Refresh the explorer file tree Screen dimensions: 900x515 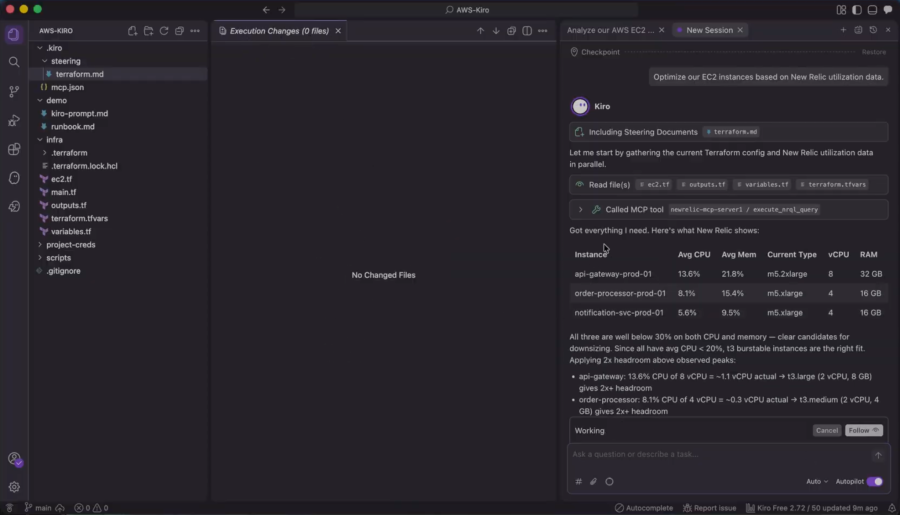[x=164, y=31]
